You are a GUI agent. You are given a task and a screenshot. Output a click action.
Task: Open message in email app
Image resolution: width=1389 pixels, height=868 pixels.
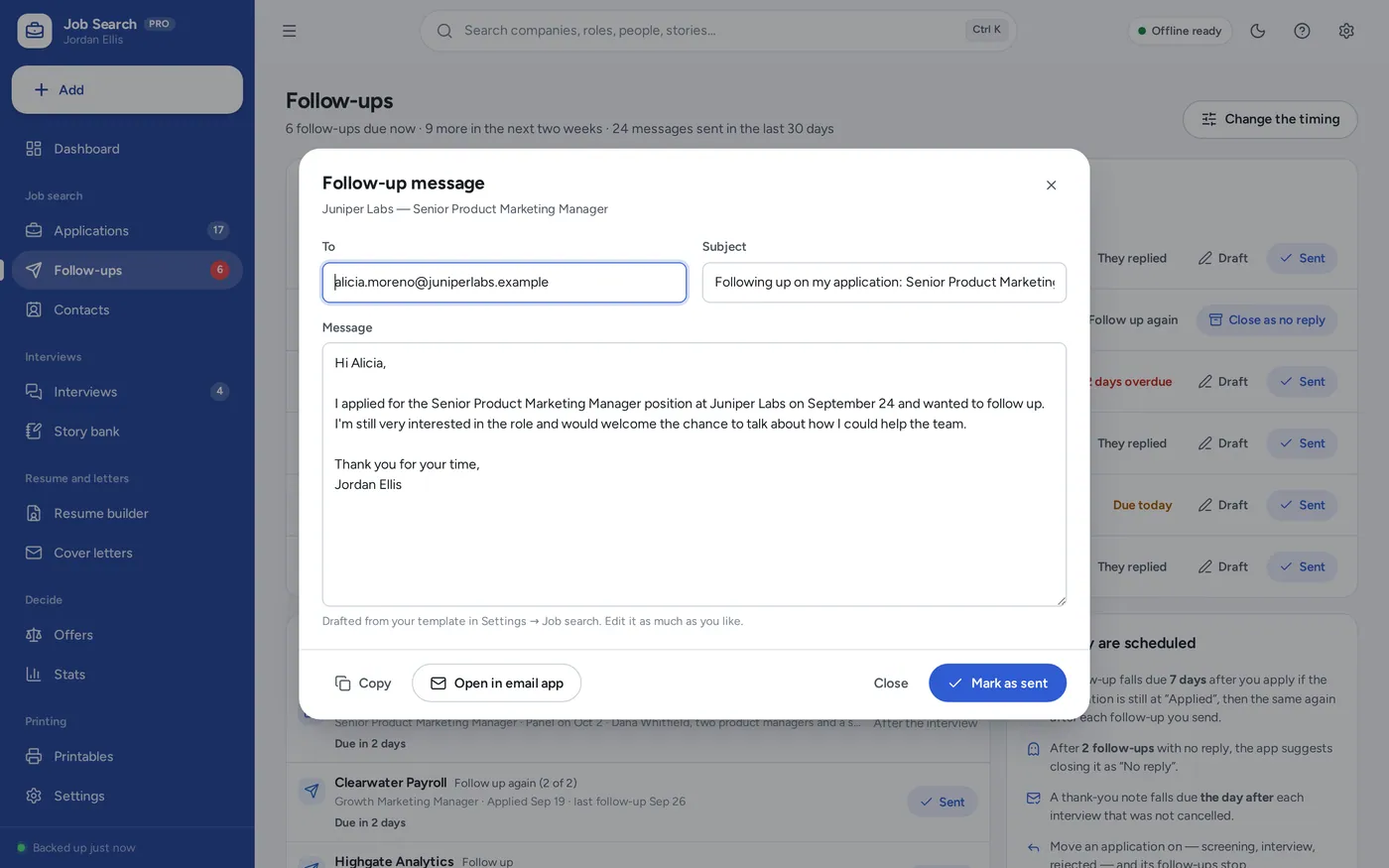(496, 682)
